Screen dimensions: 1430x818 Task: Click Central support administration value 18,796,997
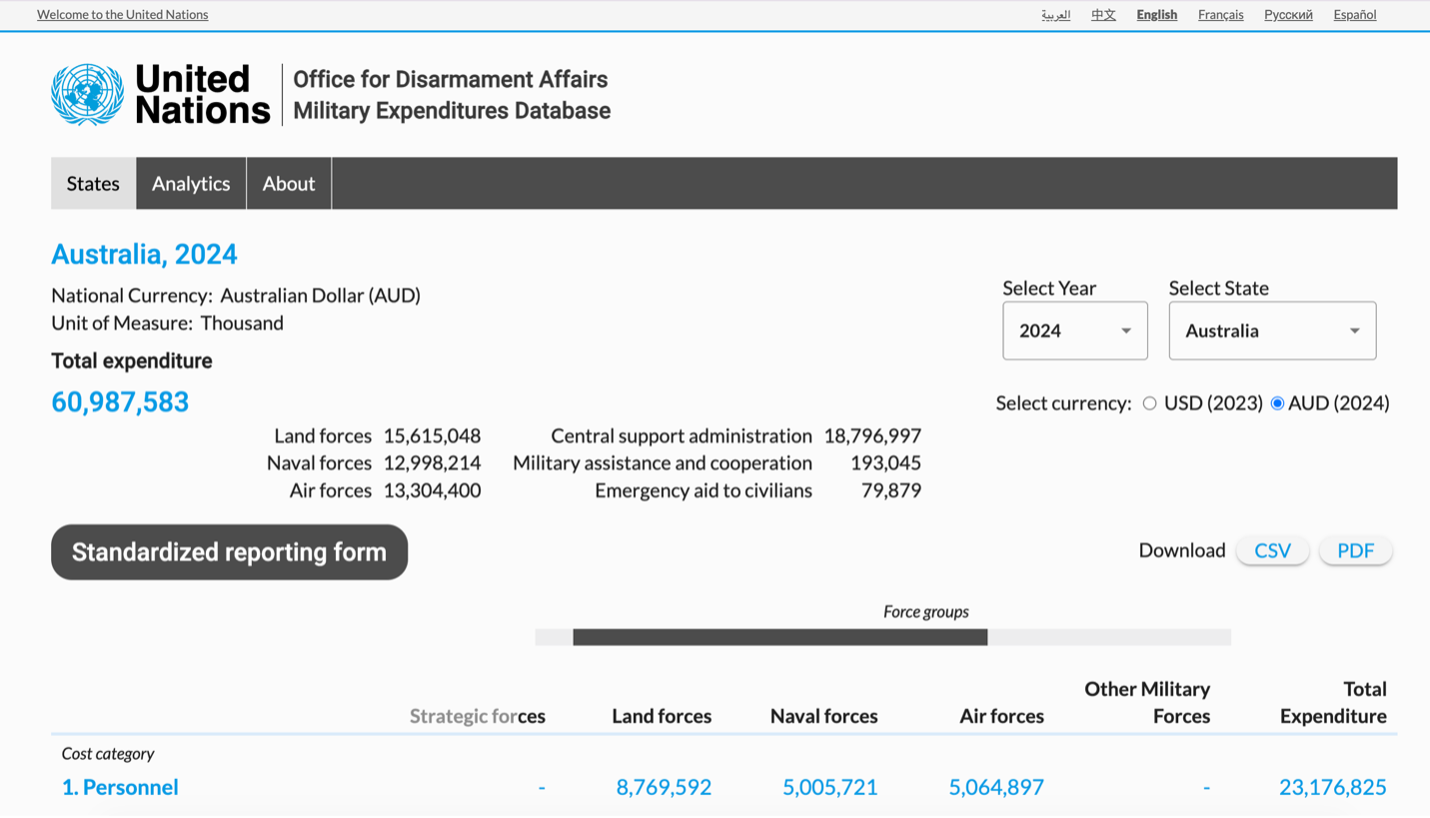[873, 436]
